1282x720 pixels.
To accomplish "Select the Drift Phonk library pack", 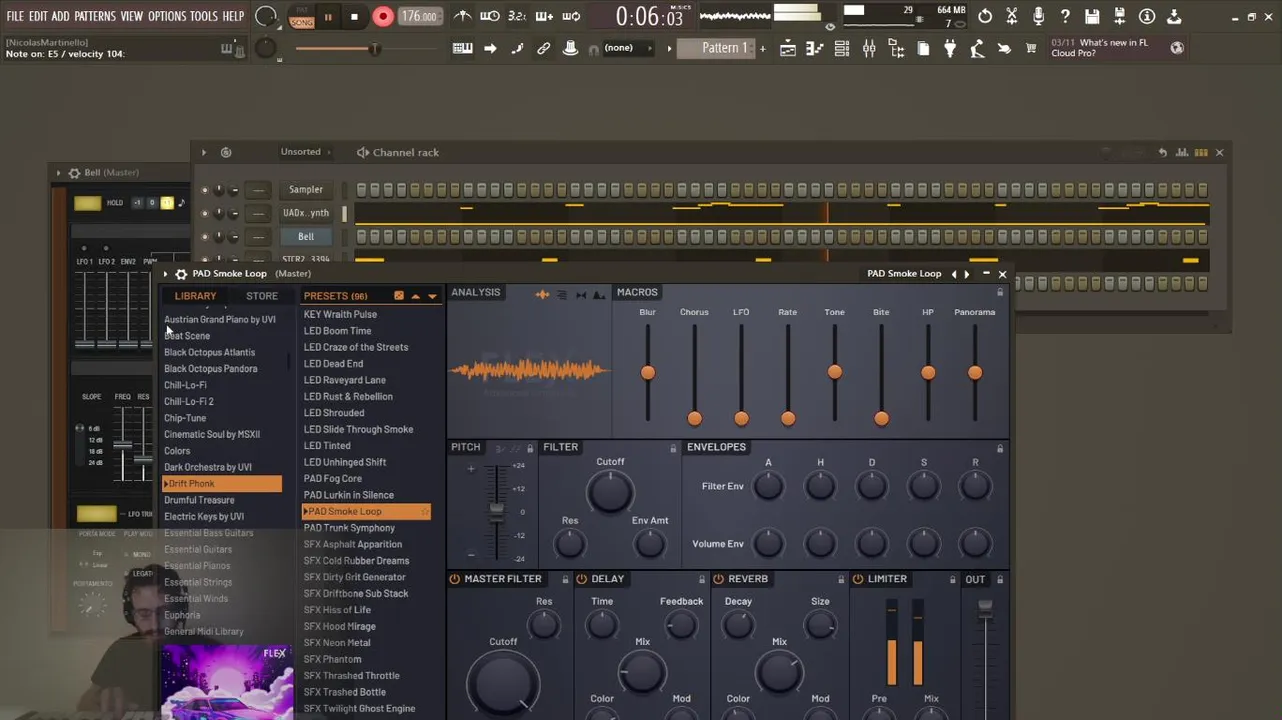I will coord(222,484).
